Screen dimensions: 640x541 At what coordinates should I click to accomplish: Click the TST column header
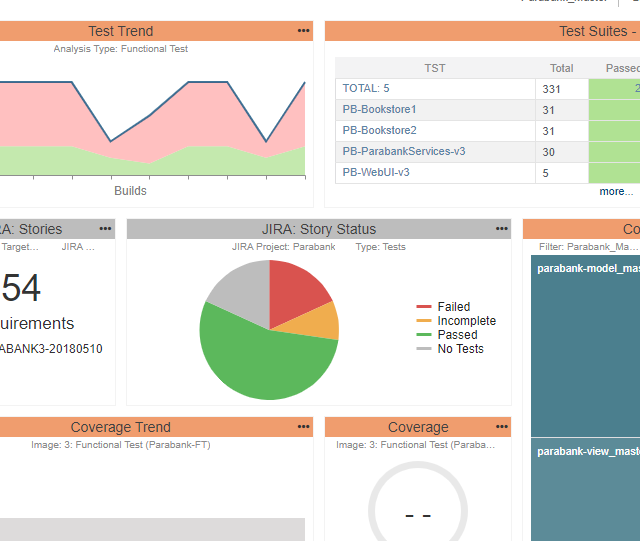pos(435,68)
